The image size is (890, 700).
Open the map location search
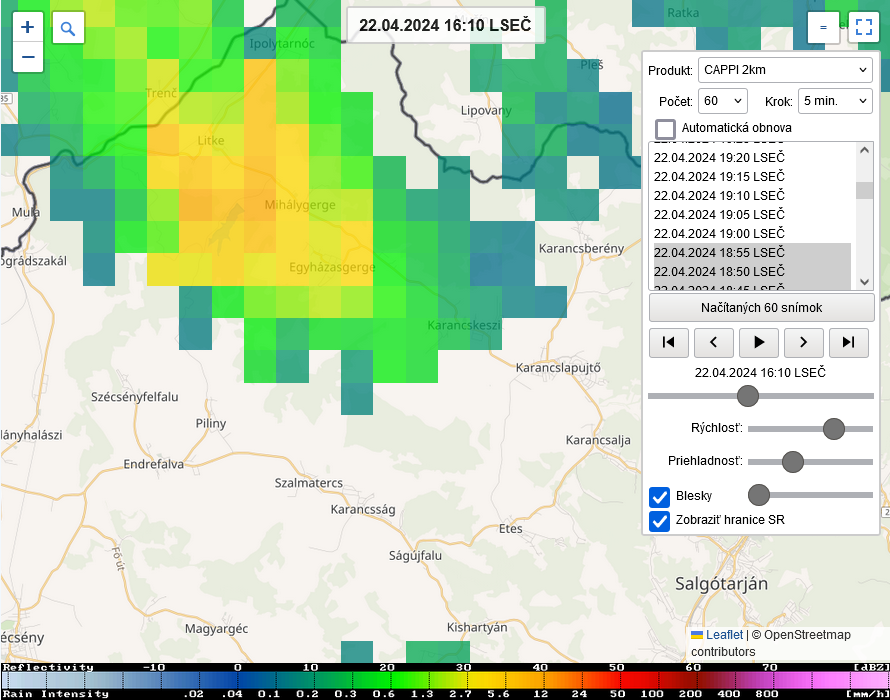point(68,29)
